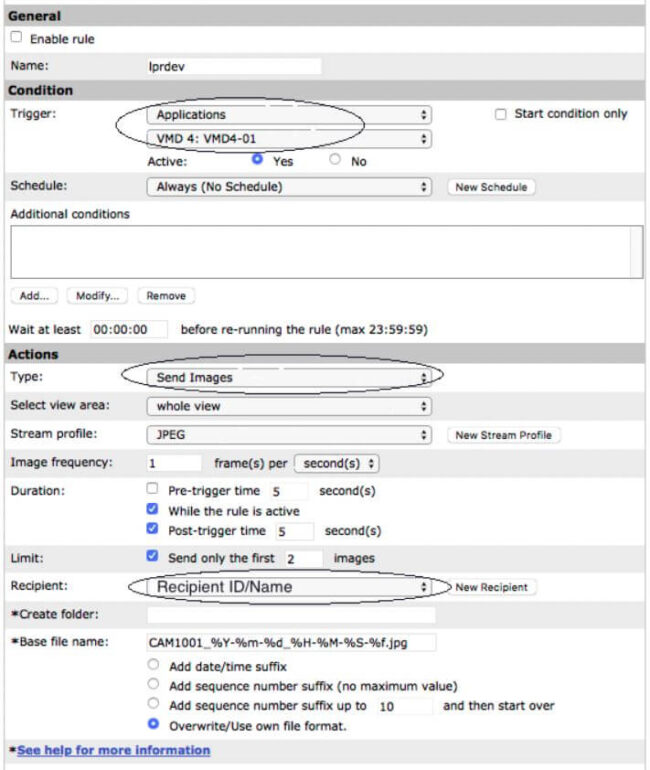Image resolution: width=650 pixels, height=770 pixels.
Task: Click inside Additional conditions list box
Action: point(321,252)
